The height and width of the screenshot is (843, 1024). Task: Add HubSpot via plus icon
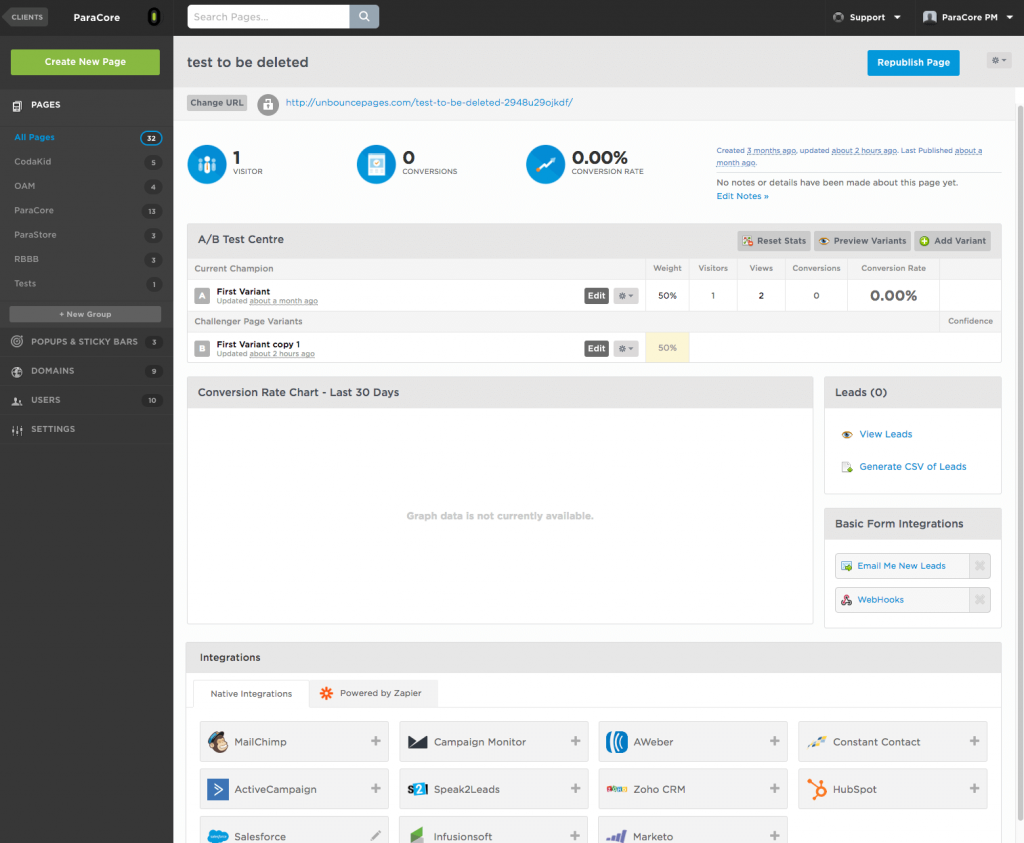(x=974, y=789)
